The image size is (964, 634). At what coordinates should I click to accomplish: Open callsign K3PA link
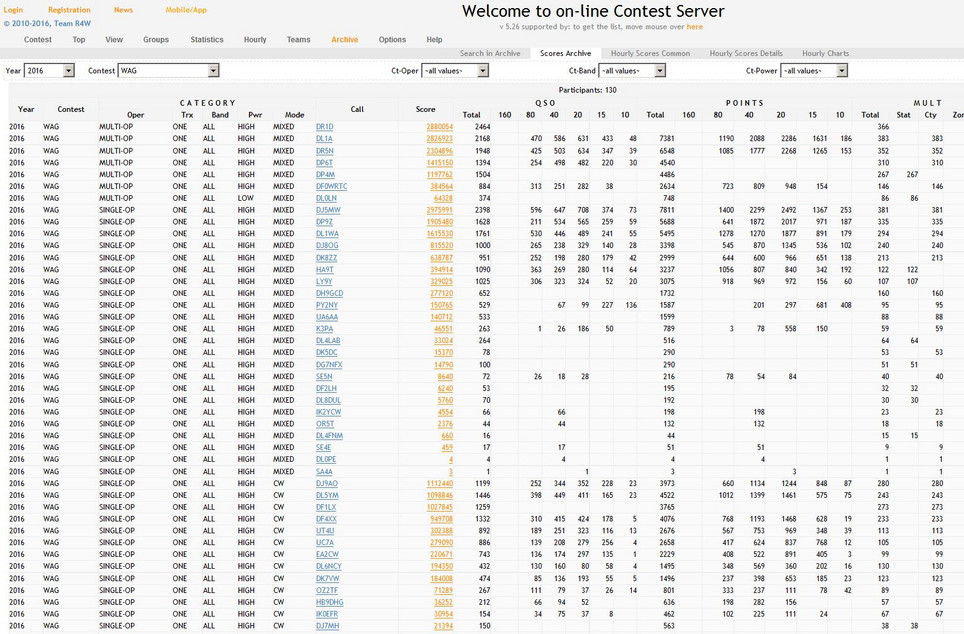pyautogui.click(x=324, y=328)
